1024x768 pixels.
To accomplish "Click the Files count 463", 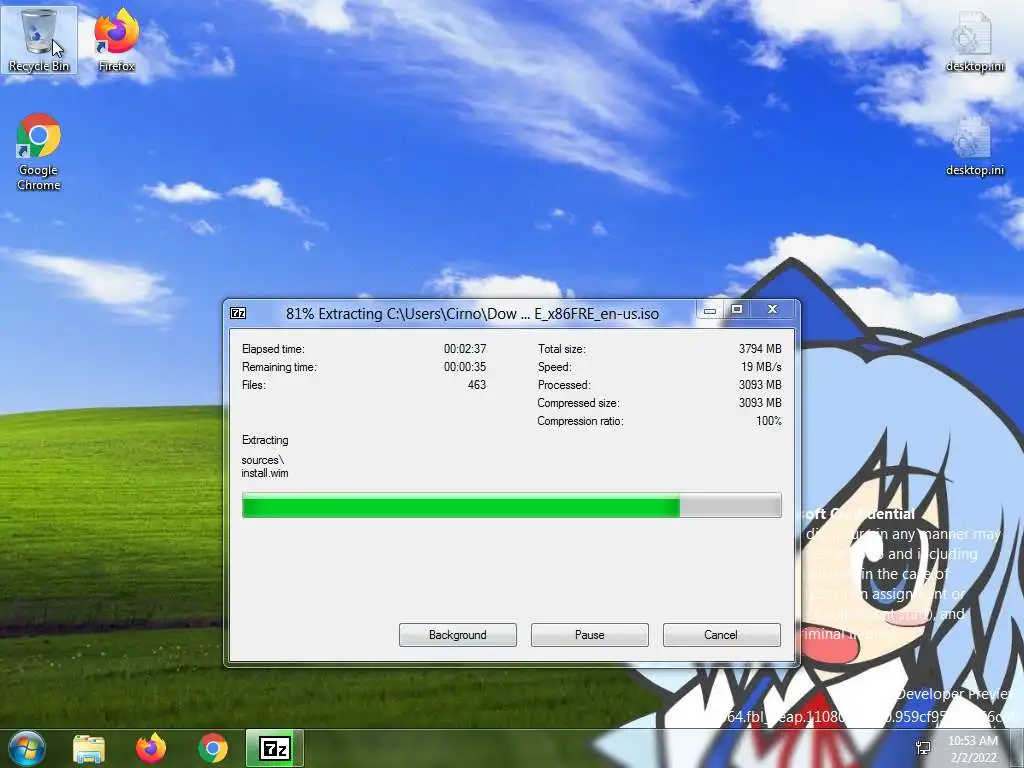I will pyautogui.click(x=477, y=385).
